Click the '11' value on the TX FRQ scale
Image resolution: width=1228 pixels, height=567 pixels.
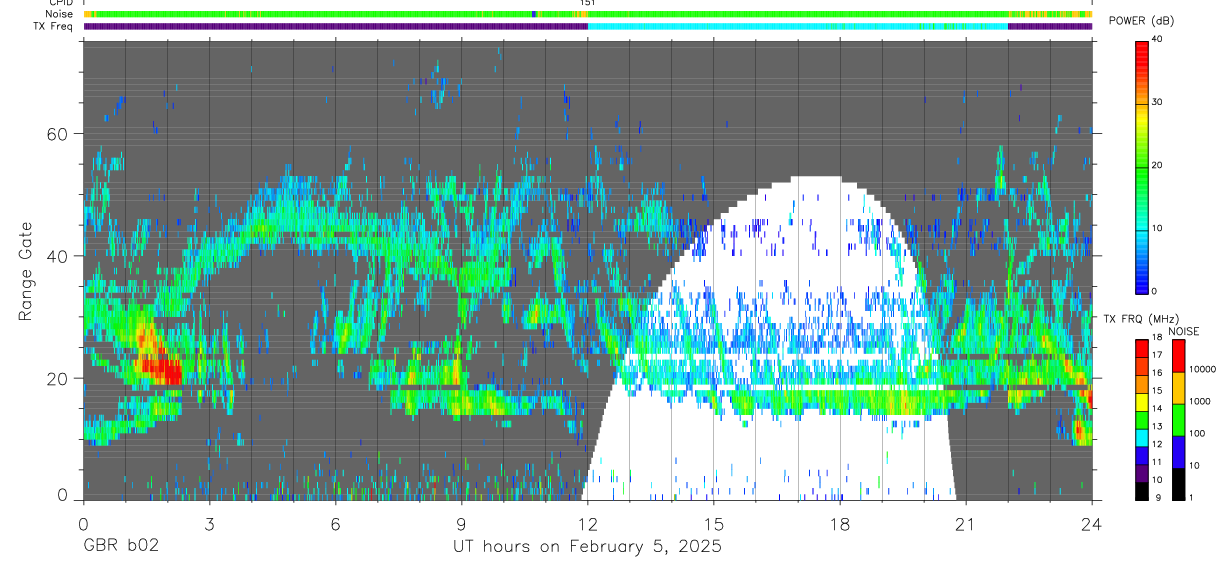click(1157, 462)
